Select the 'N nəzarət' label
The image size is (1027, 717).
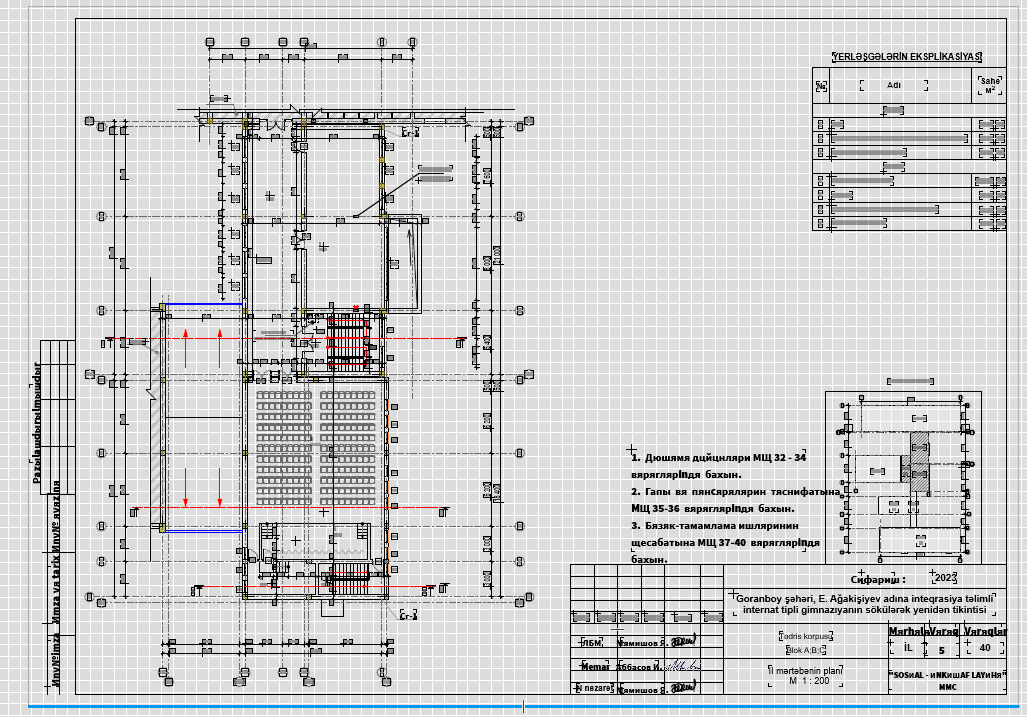tap(592, 688)
